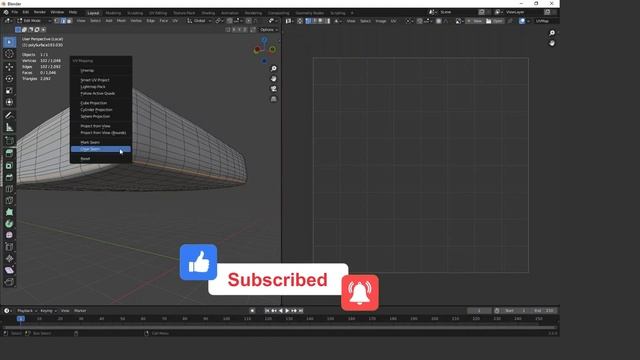
Task: Enable UV vertex selection mode
Action: (309, 21)
